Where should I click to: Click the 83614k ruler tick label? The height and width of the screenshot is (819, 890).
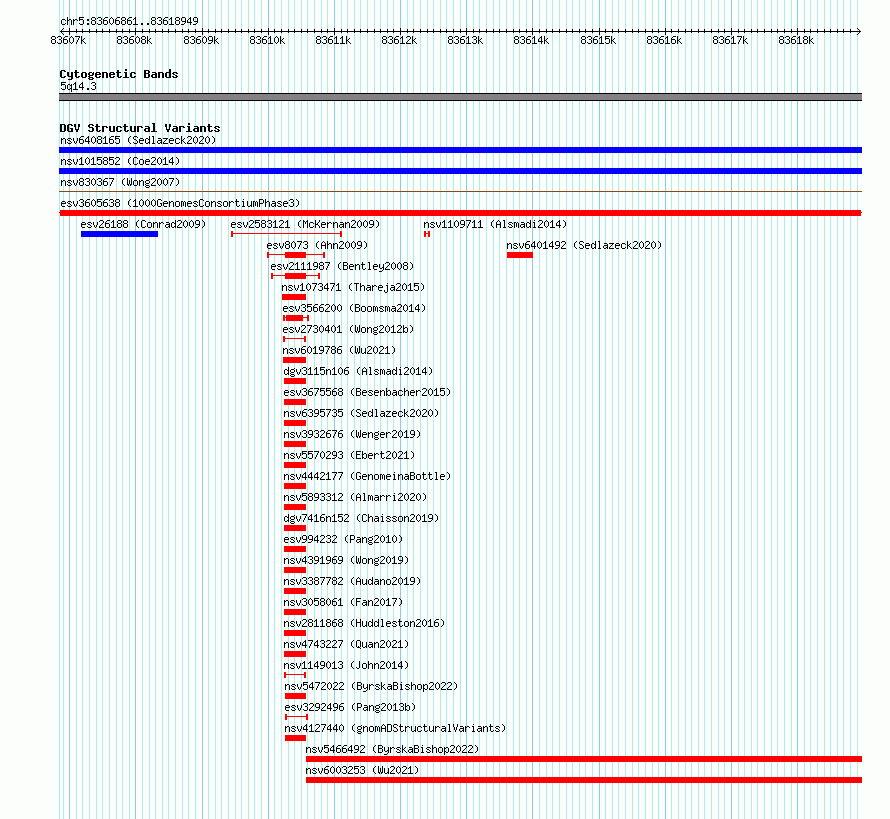tap(531, 40)
